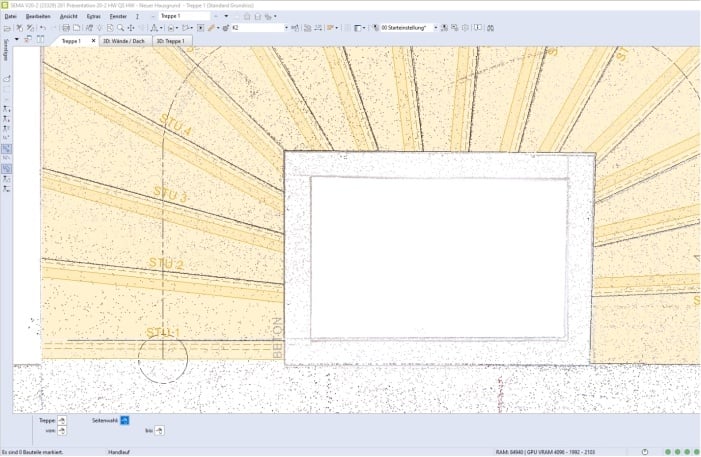The width and height of the screenshot is (701, 457).
Task: Click the square frame icon before pencil
Action: click(x=200, y=28)
